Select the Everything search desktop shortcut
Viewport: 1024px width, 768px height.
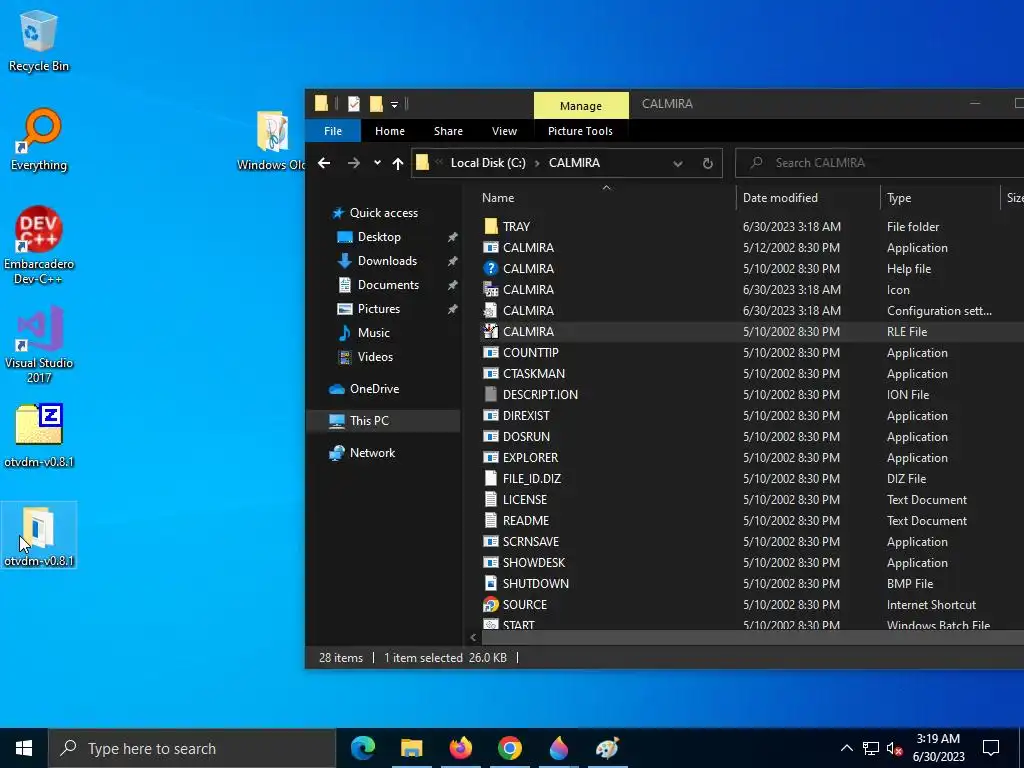(x=39, y=140)
